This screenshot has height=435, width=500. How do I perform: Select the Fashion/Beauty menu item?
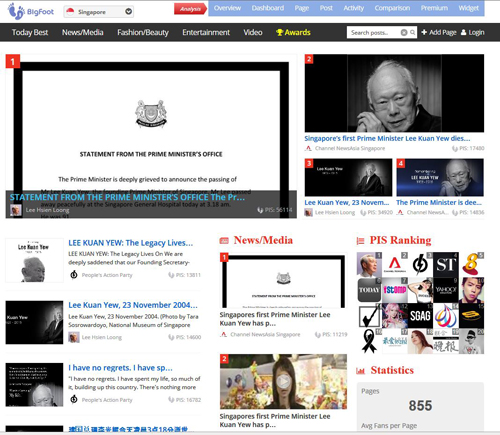(x=143, y=32)
